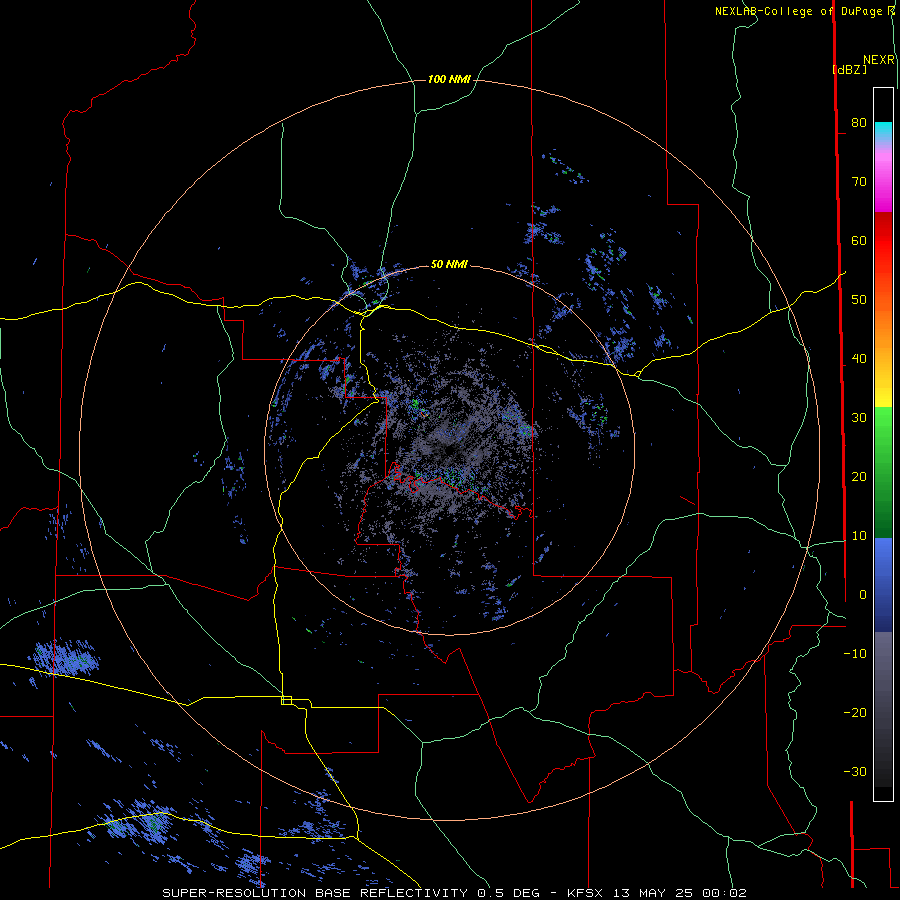Click the 100 NMI range ring label

[449, 79]
